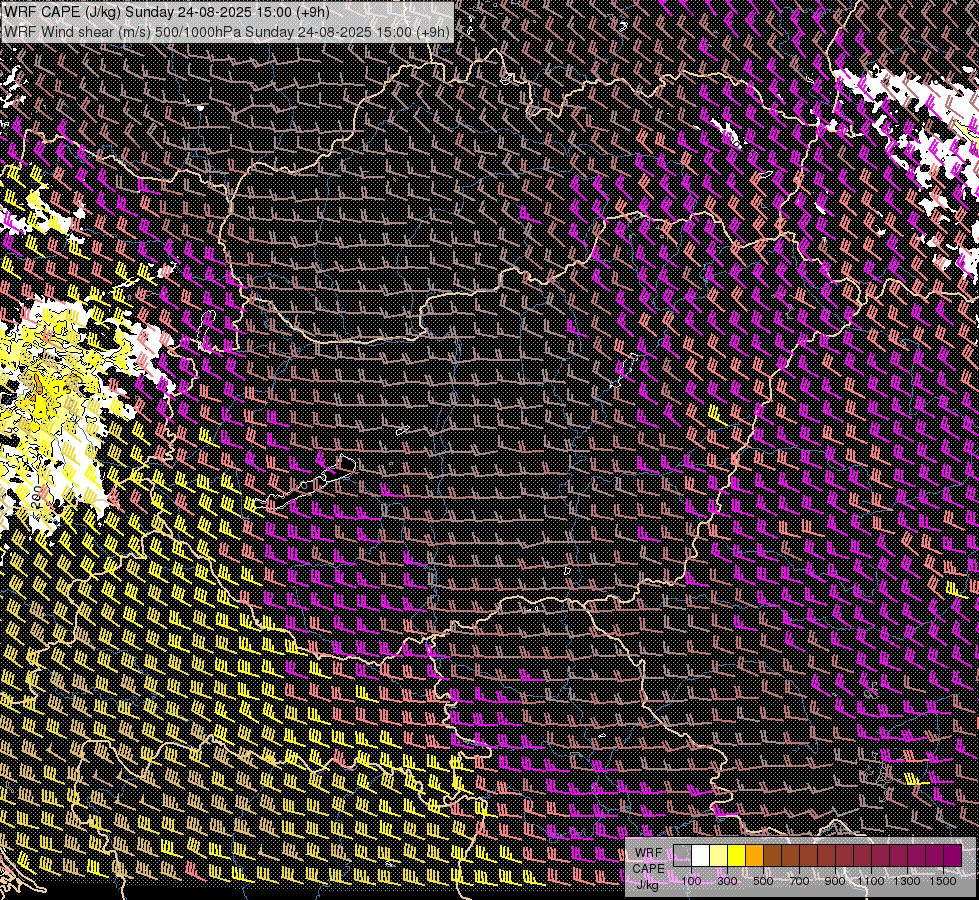Click the legend value 700
The height and width of the screenshot is (900, 979).
point(799,881)
